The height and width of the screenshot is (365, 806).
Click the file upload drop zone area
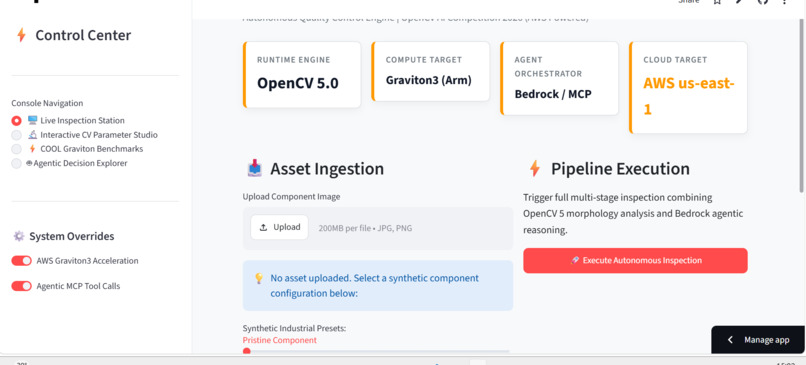click(378, 228)
